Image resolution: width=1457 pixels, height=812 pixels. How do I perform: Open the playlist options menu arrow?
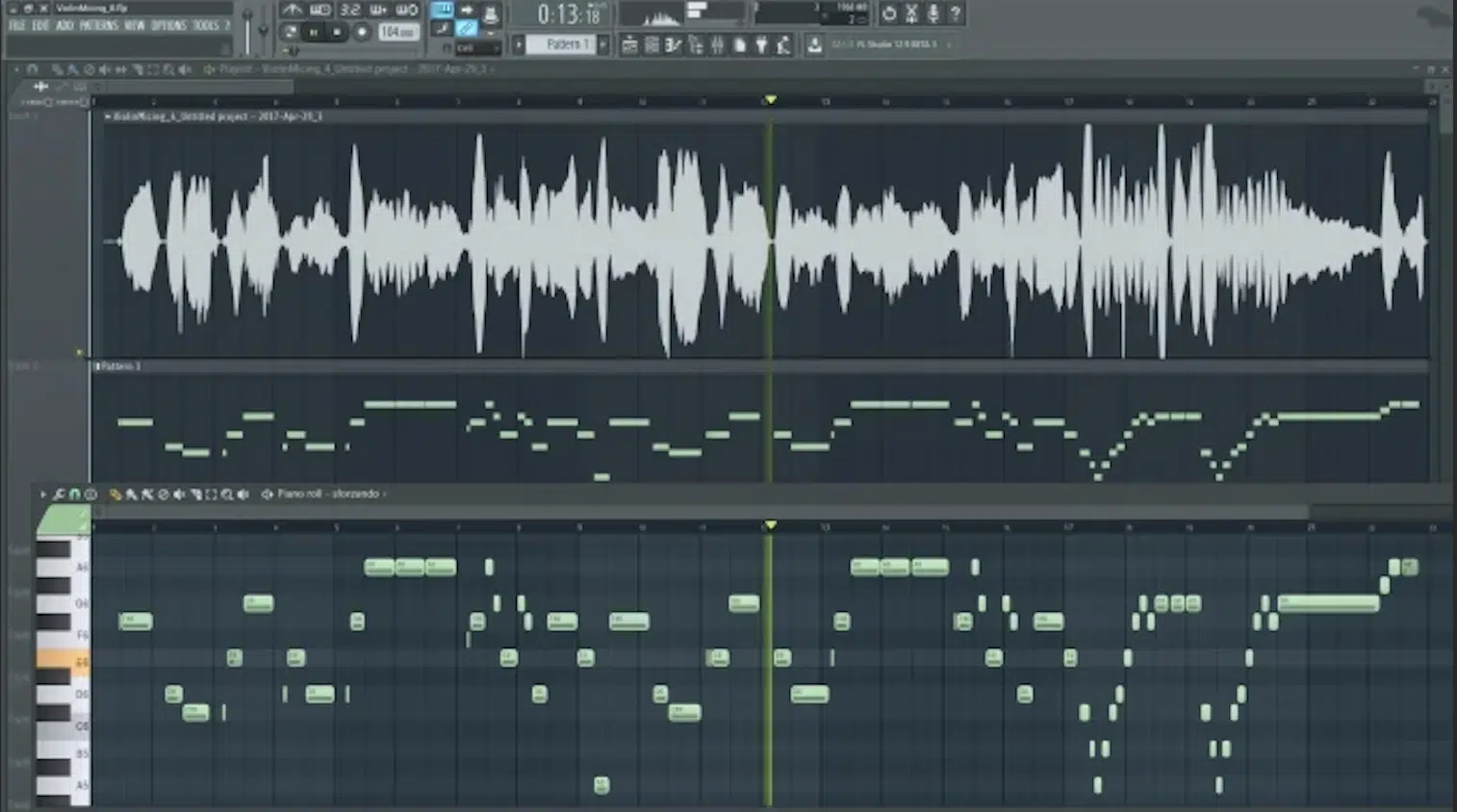(16, 69)
